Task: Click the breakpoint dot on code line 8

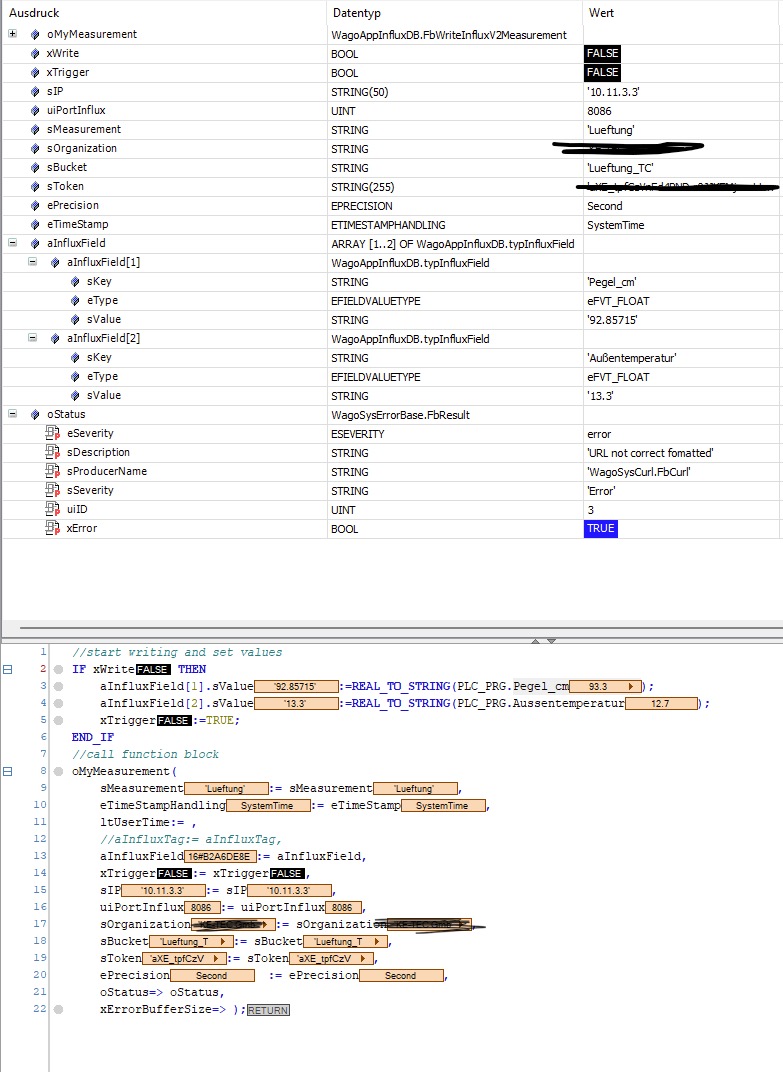Action: 59,771
